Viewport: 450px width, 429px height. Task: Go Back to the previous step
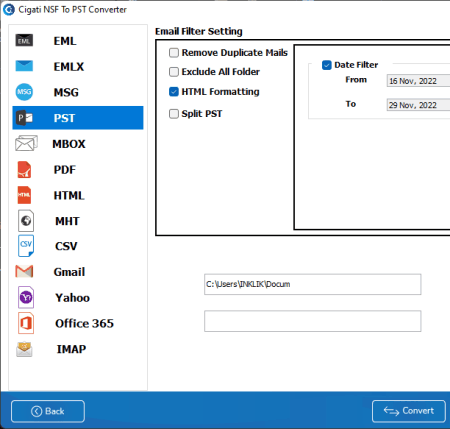48,411
